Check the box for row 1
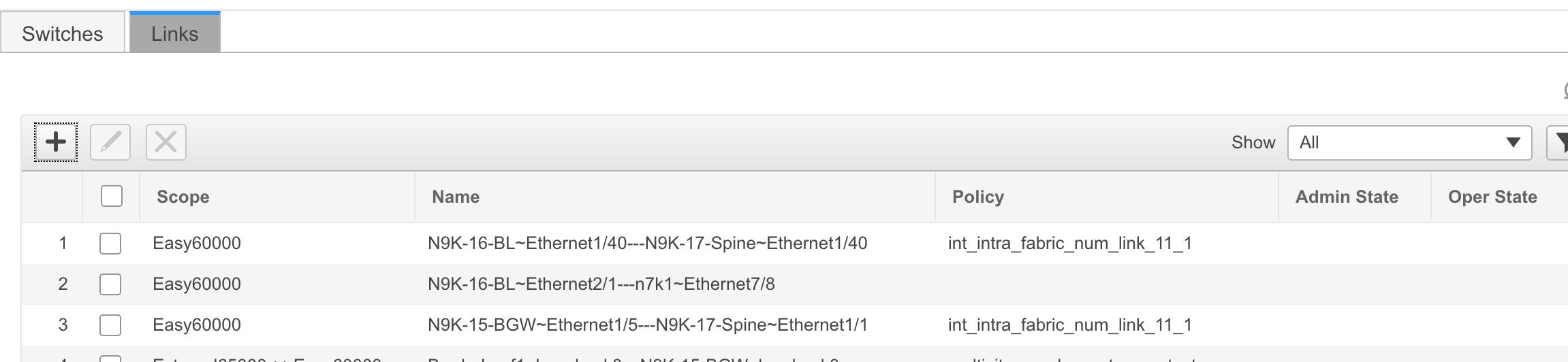 pos(110,243)
